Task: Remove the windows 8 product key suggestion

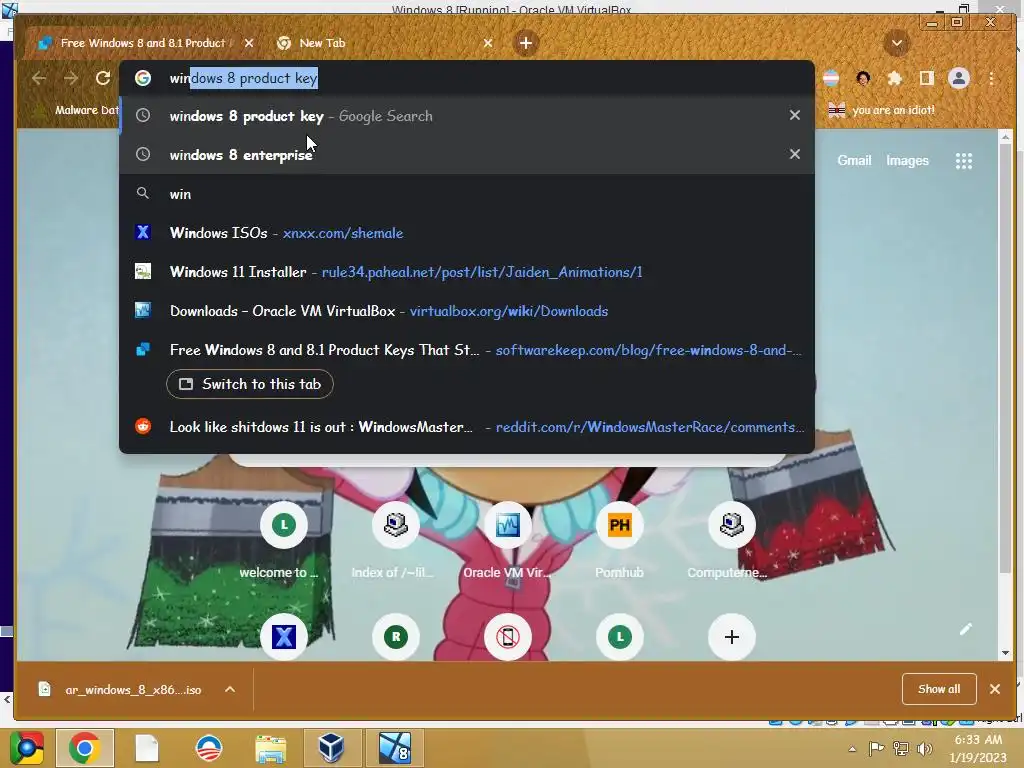Action: tap(795, 116)
